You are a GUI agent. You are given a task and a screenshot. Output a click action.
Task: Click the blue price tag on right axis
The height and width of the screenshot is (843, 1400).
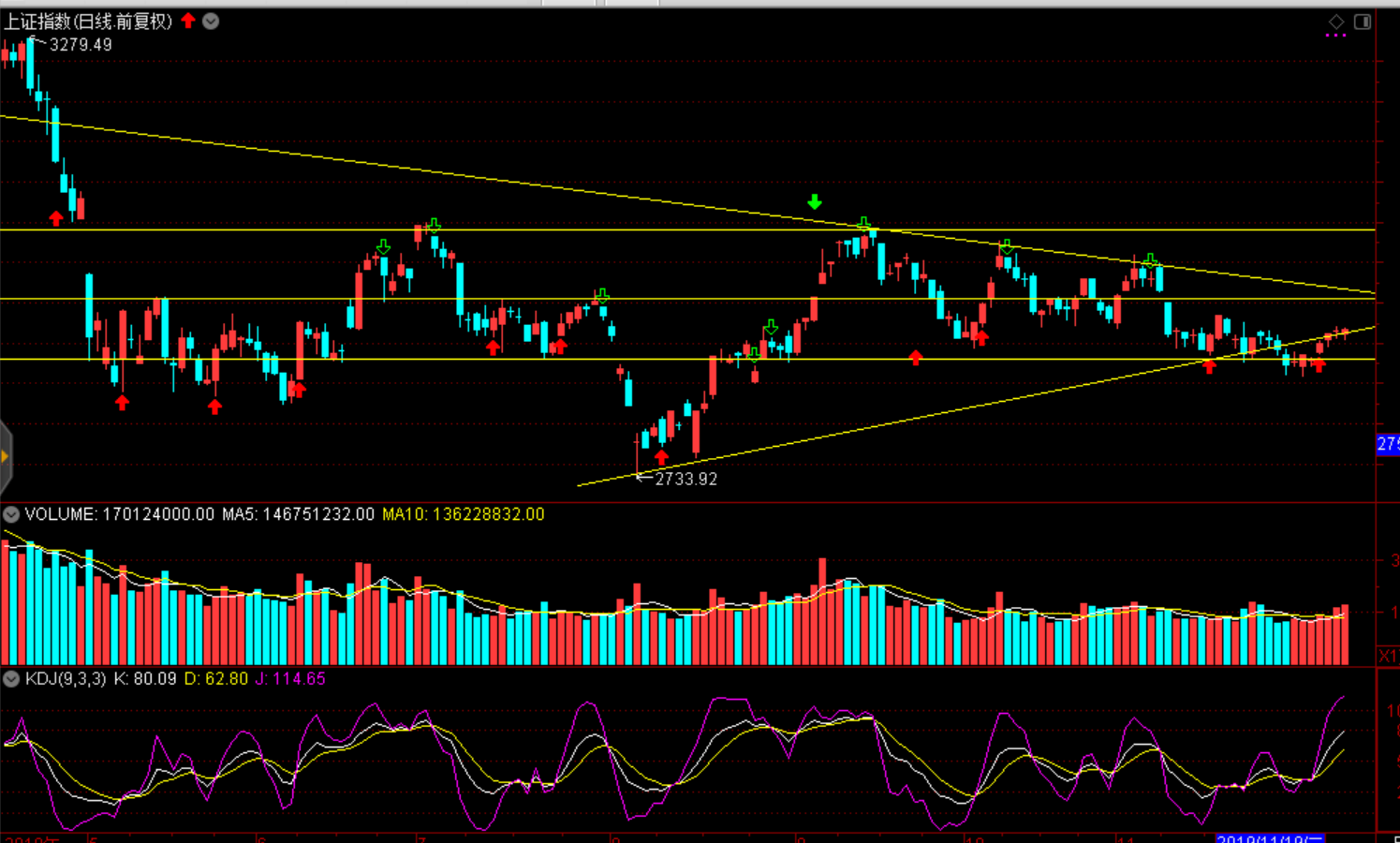click(1387, 444)
